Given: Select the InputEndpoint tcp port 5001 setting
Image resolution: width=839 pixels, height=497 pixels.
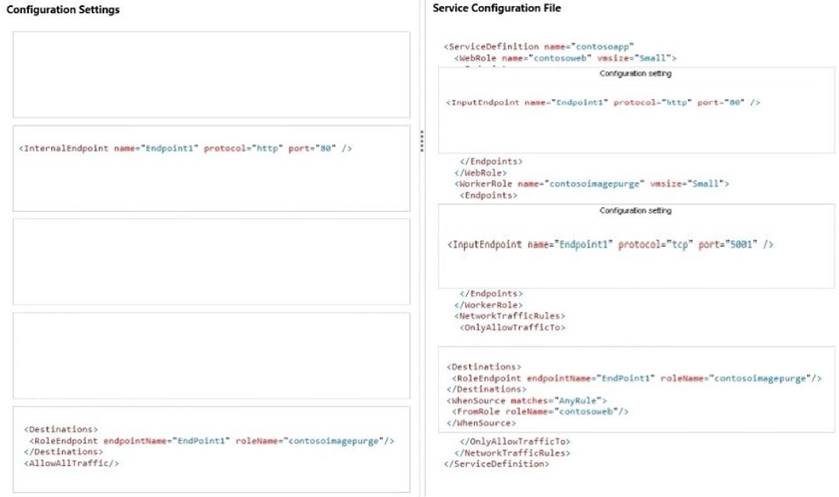Looking at the screenshot, I should (611, 245).
